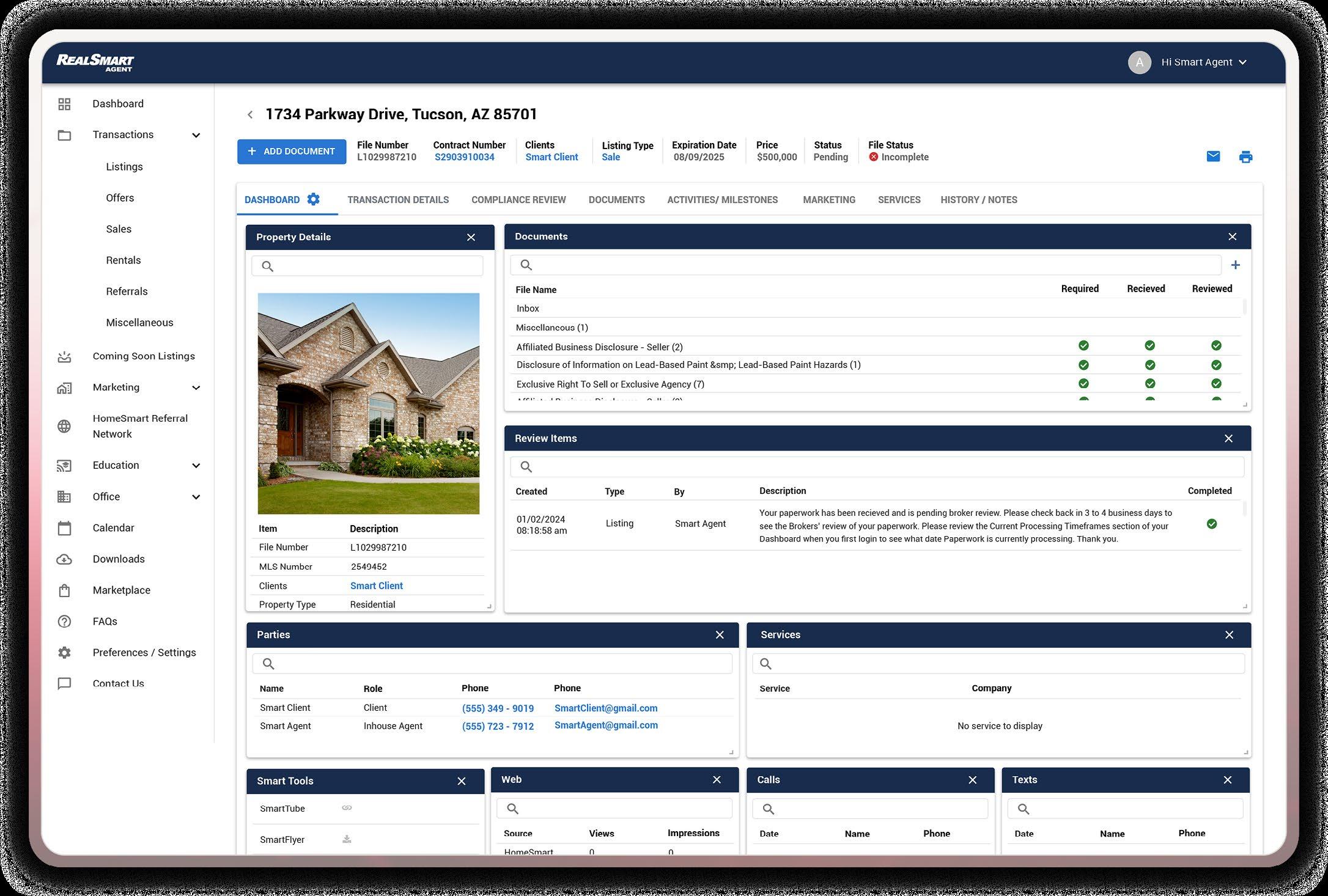Click Reviewed check for Affiliated Business Disclosure
Viewport: 1328px width, 896px height.
[1216, 345]
